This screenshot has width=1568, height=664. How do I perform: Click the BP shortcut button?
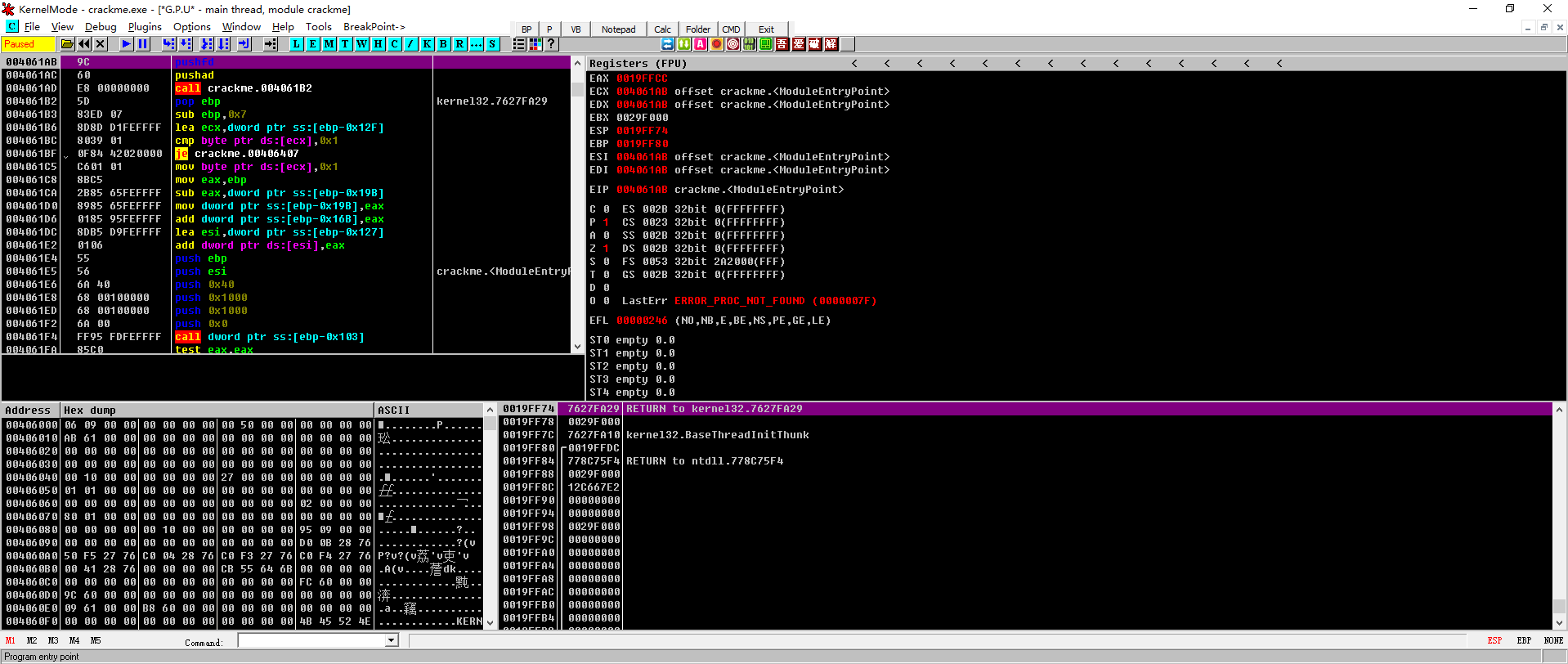coord(526,29)
